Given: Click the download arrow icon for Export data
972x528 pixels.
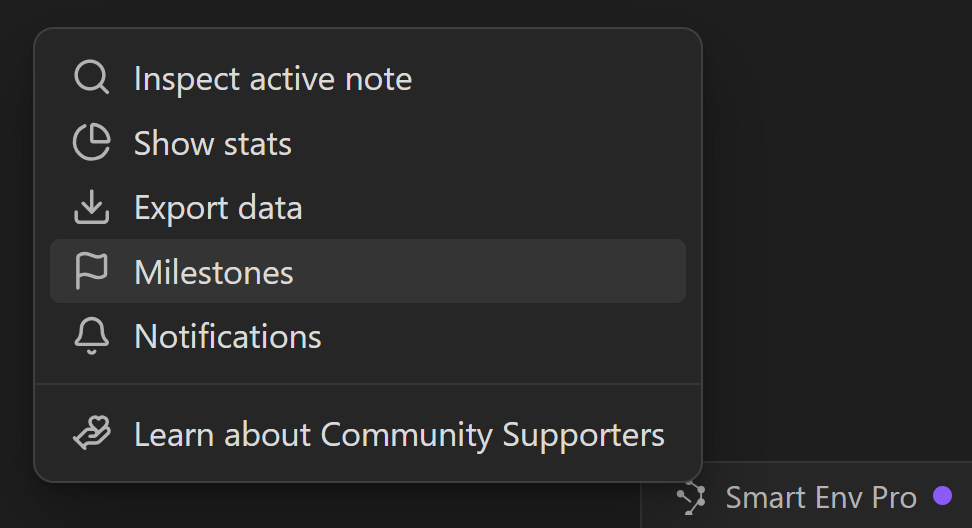Looking at the screenshot, I should (x=91, y=207).
